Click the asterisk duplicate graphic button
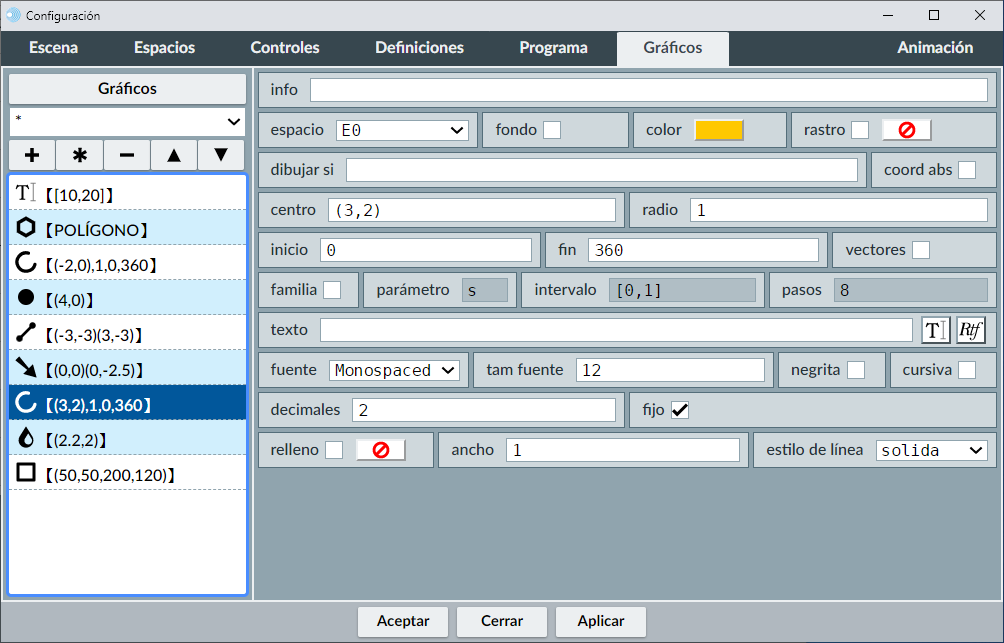The image size is (1004, 643). [x=80, y=155]
